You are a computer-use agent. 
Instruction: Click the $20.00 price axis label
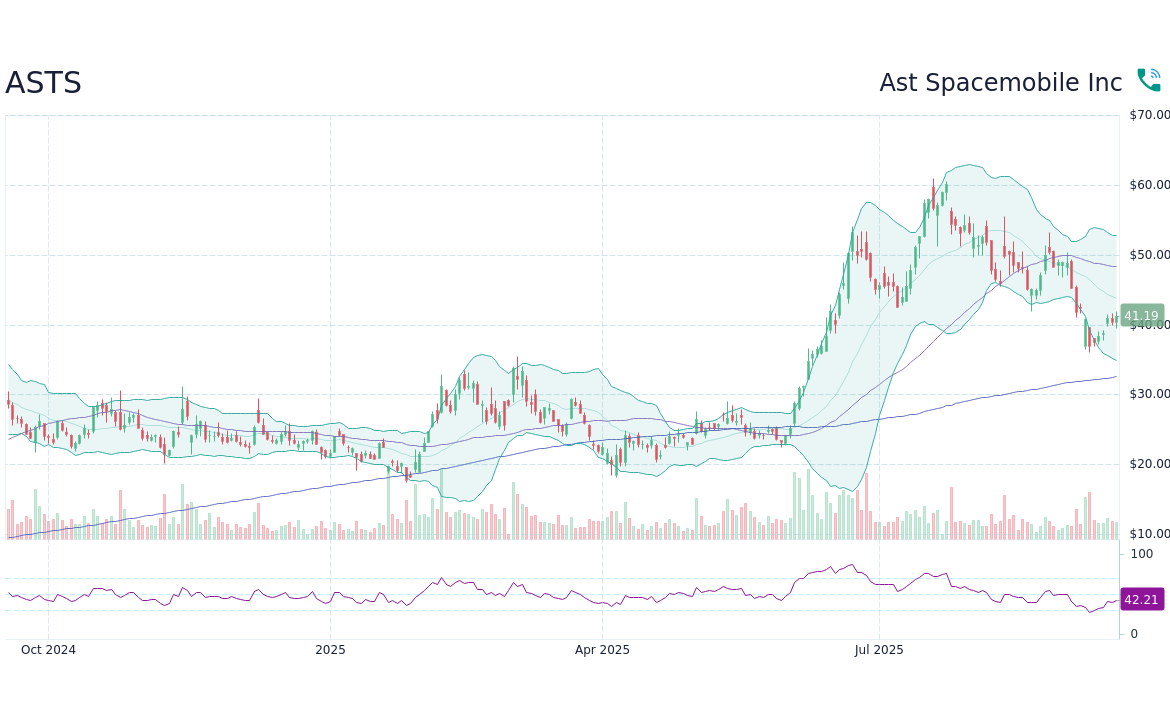pyautogui.click(x=1149, y=464)
